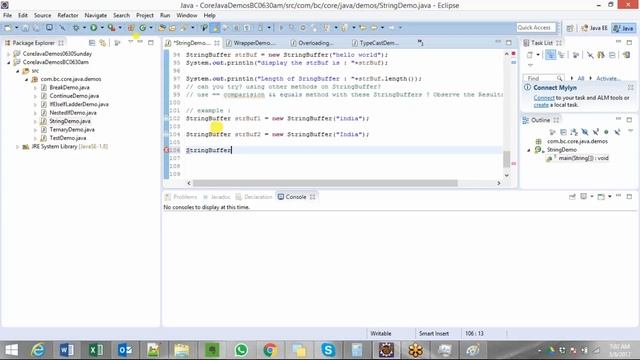This screenshot has width=640, height=360.
Task: Click the Open Task toolbar icon
Action: coord(172,28)
